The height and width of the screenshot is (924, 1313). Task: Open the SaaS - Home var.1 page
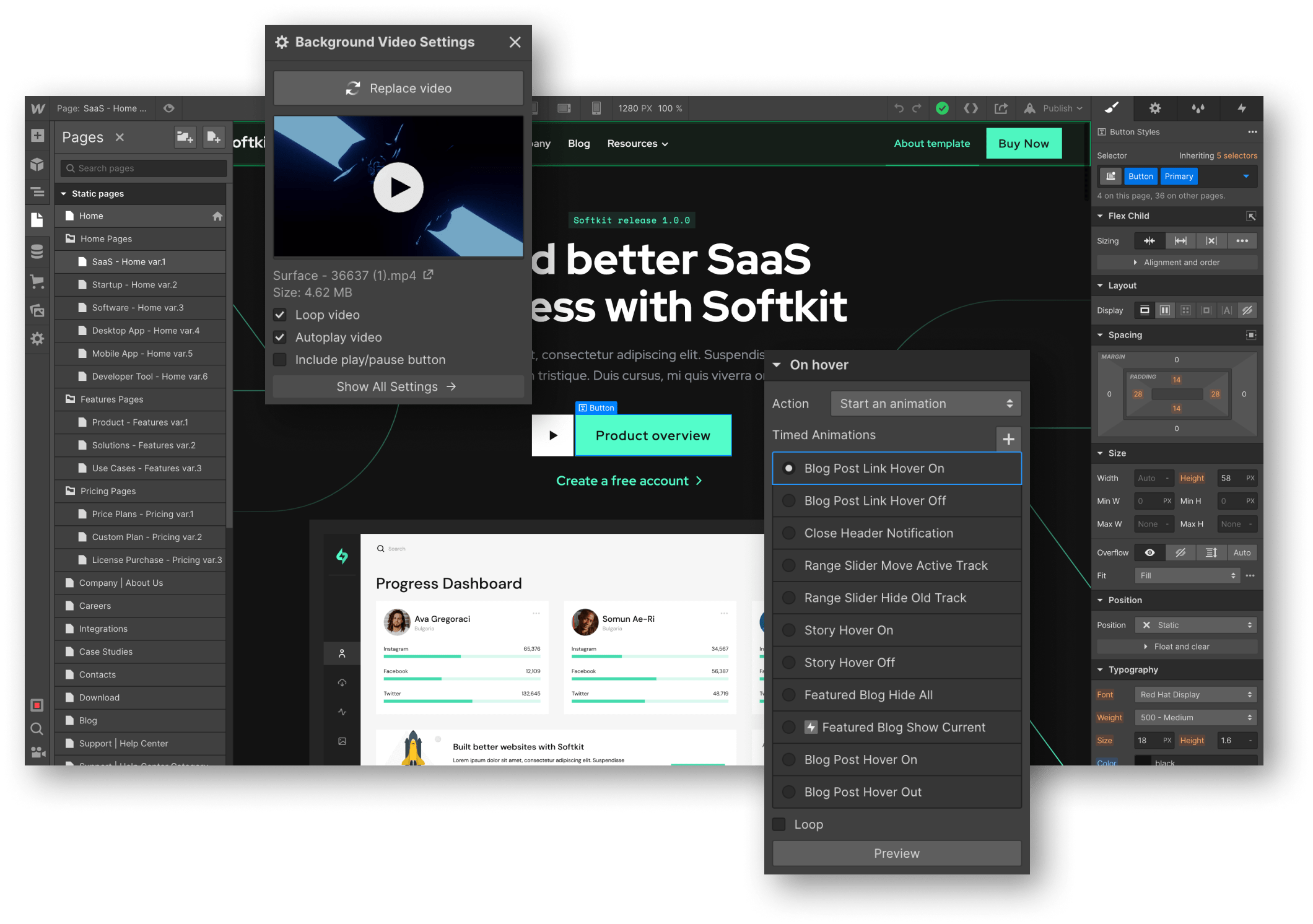coord(140,262)
